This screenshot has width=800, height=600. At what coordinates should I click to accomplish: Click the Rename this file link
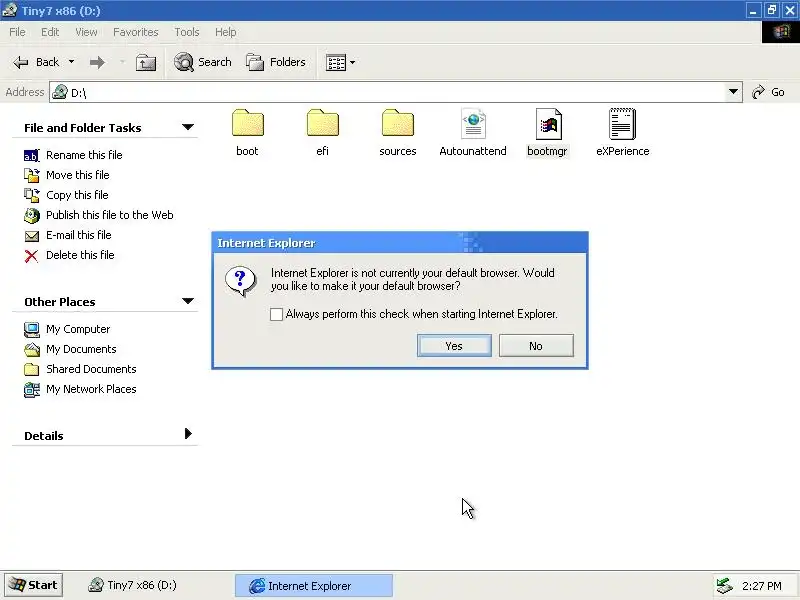click(84, 155)
